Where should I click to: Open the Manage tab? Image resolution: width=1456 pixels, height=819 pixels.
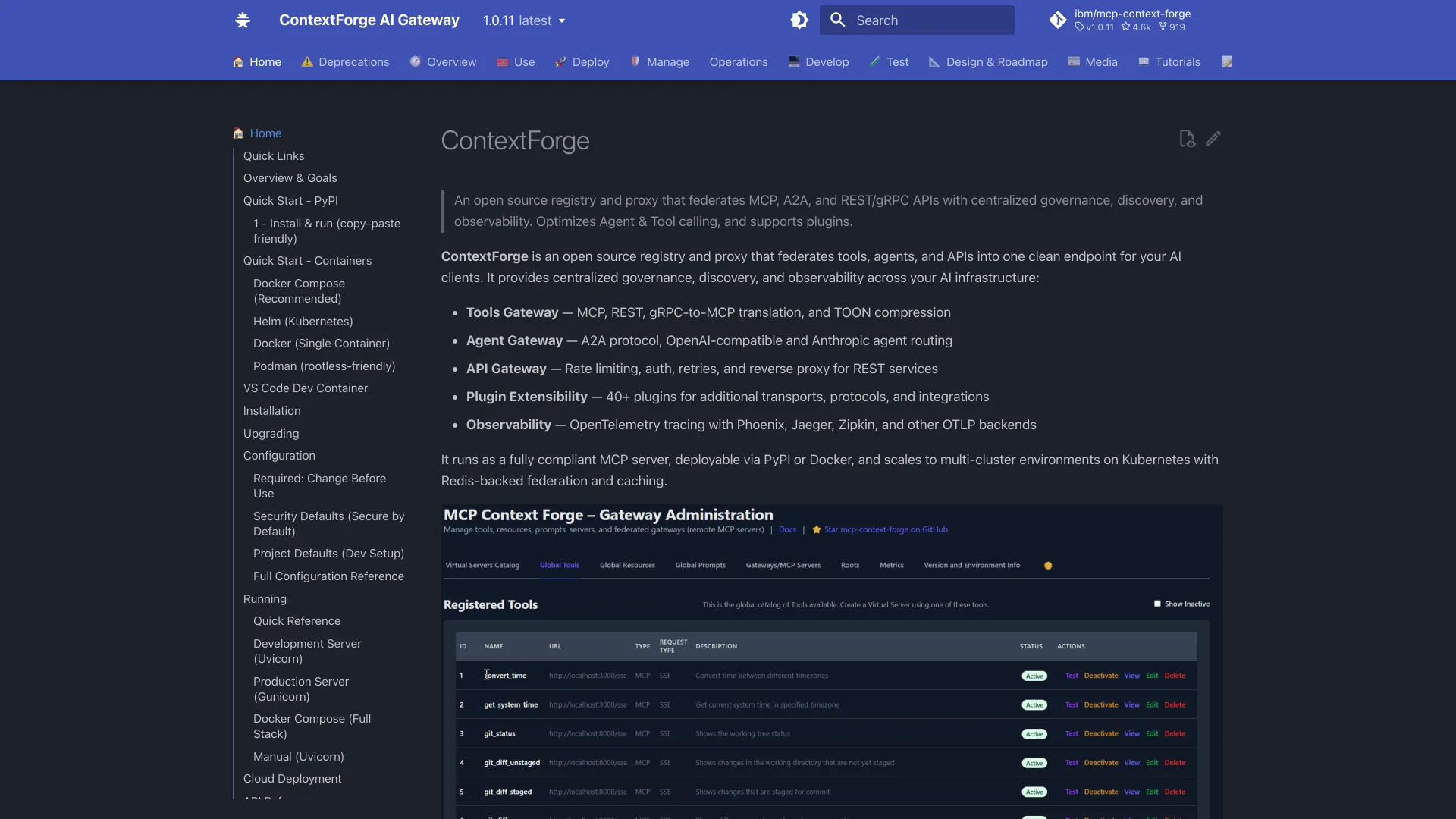pos(659,62)
